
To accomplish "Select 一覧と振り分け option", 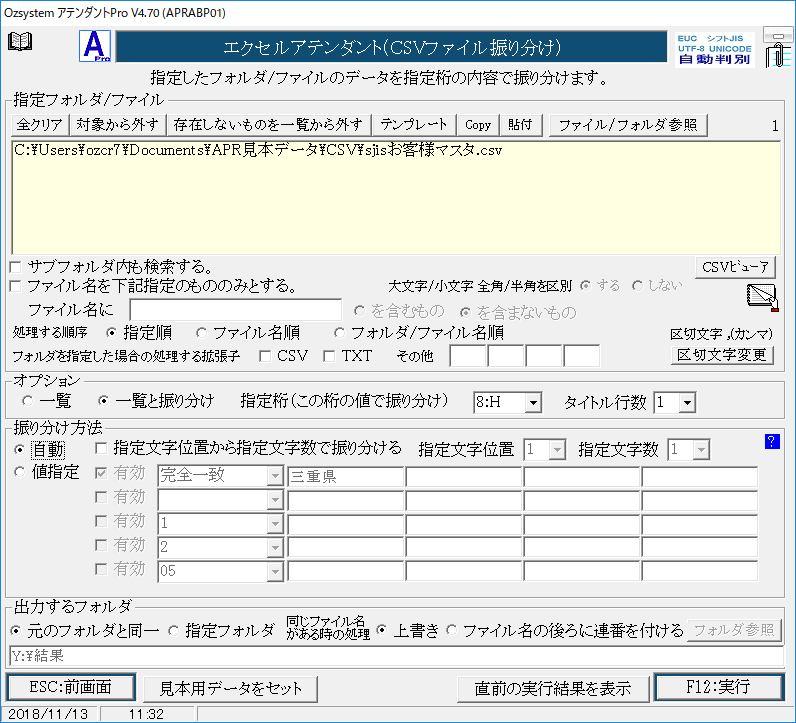I will click(x=103, y=401).
